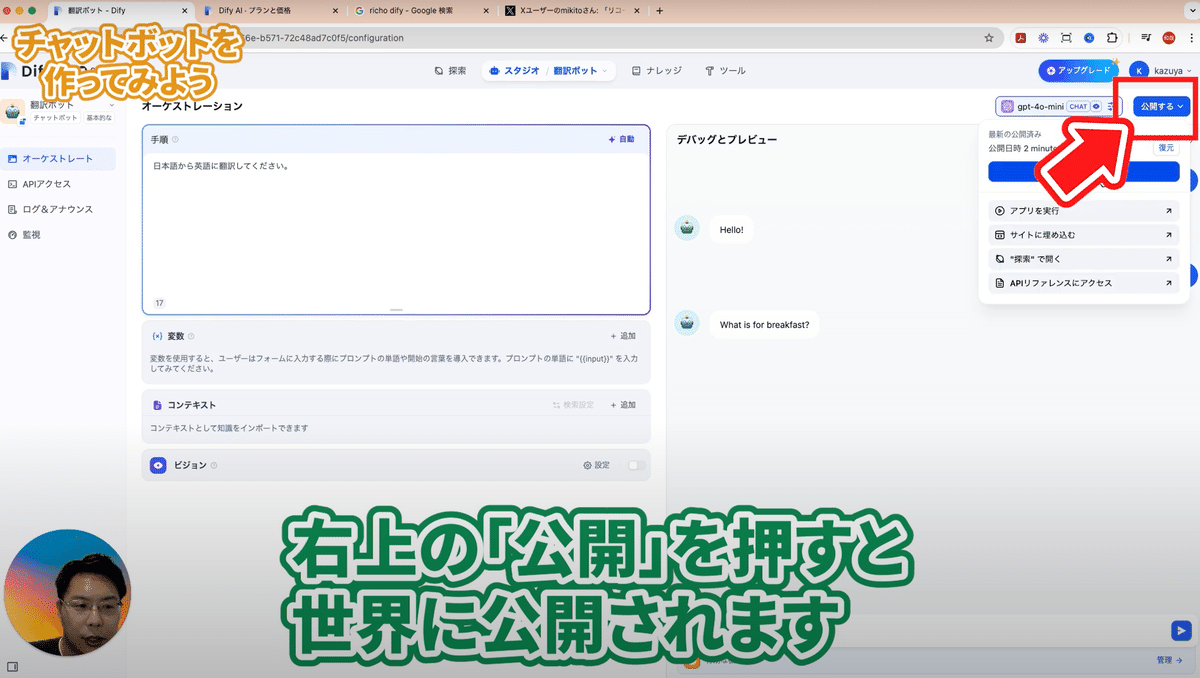The height and width of the screenshot is (678, 1200).
Task: Click 検索設定 in the コンテキスト section
Action: coord(573,405)
